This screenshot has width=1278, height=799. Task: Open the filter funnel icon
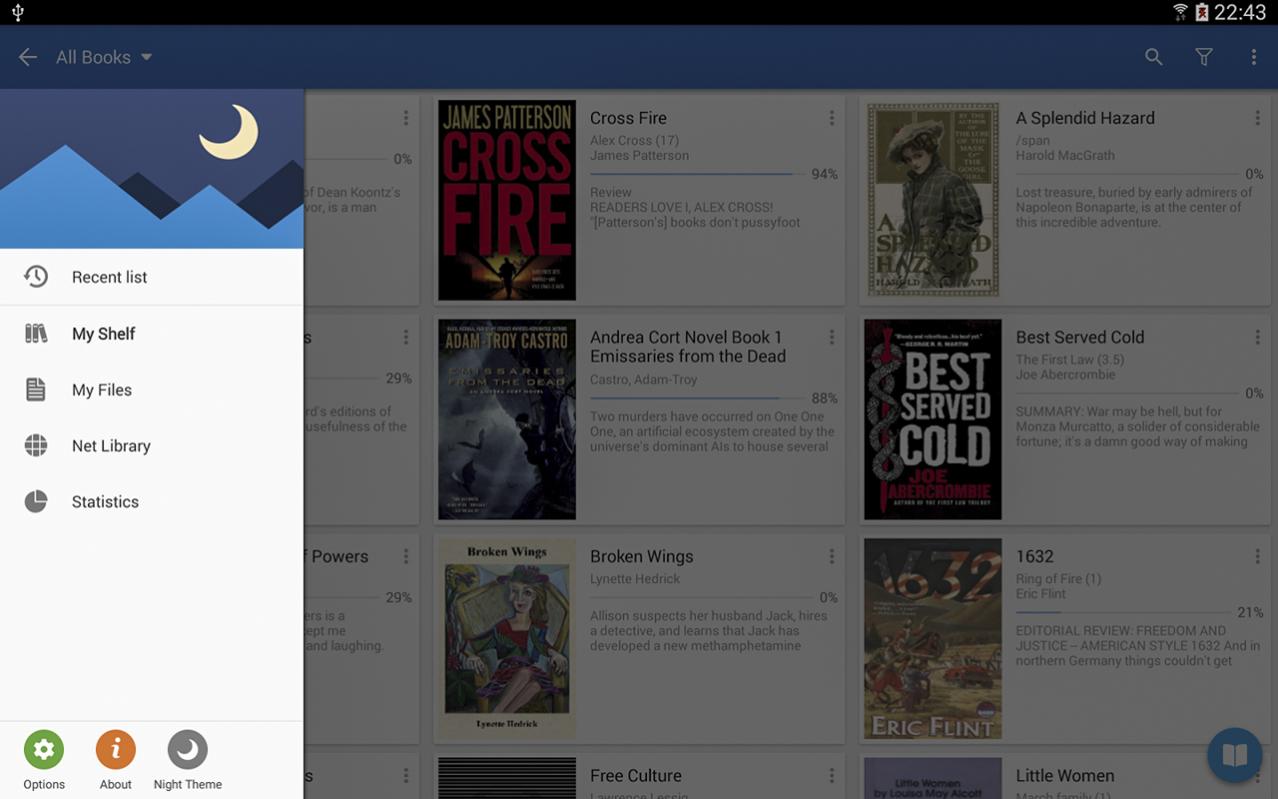pos(1204,57)
